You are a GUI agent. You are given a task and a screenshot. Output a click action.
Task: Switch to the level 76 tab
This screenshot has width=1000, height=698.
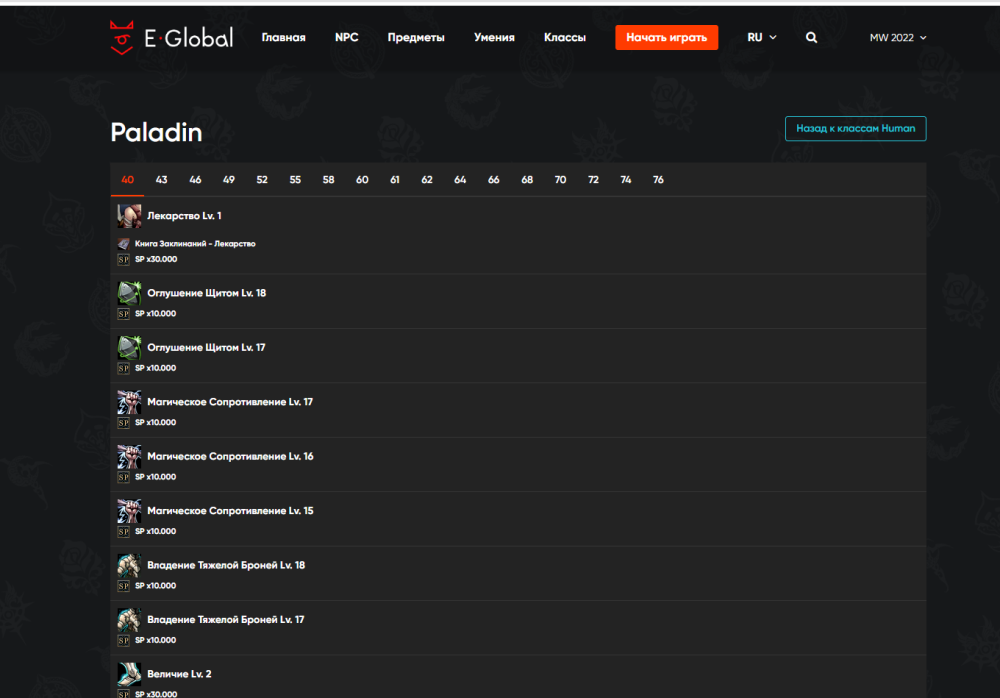658,180
